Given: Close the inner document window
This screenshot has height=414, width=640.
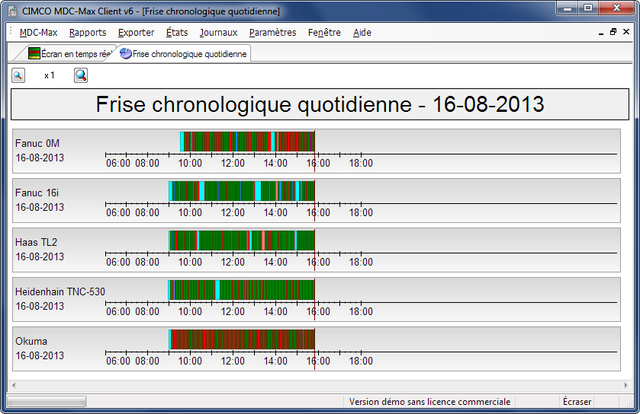Looking at the screenshot, I should [x=626, y=32].
